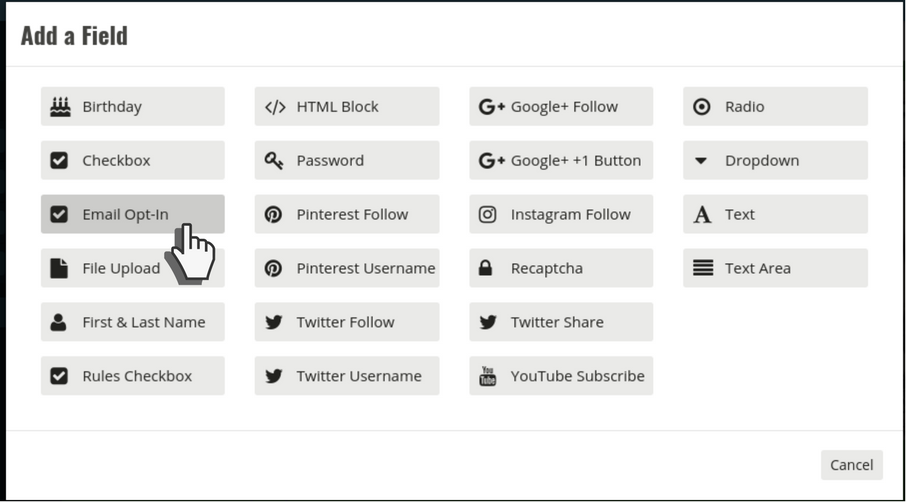Add the Email Opt-In field
This screenshot has height=502, width=906.
coord(125,214)
